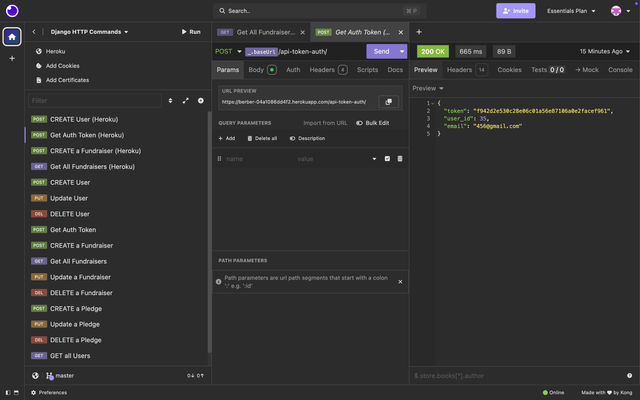This screenshot has height=400, width=640.
Task: Open the Heroku environment globe icon
Action: pos(39,51)
